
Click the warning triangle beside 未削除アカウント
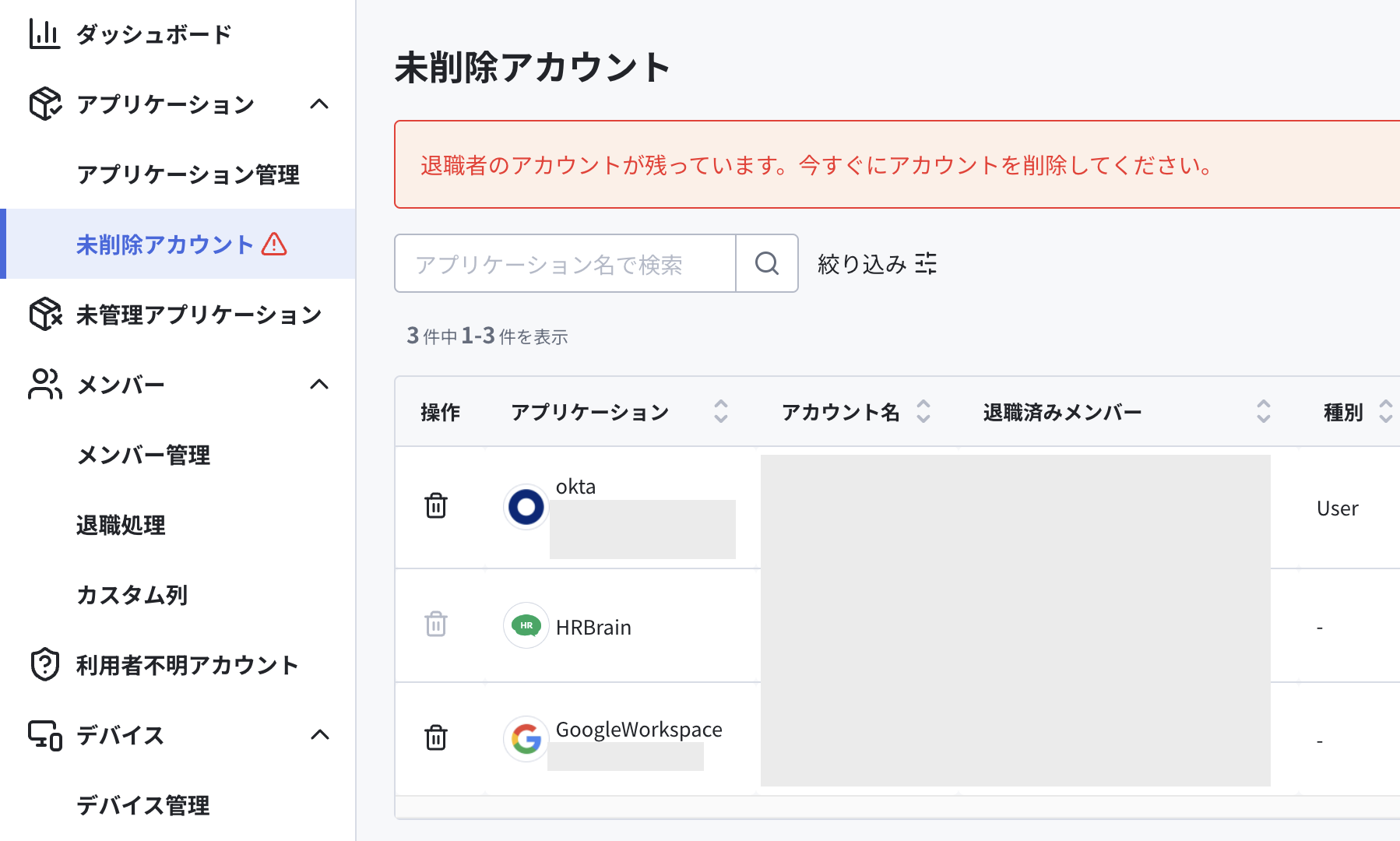[x=274, y=244]
